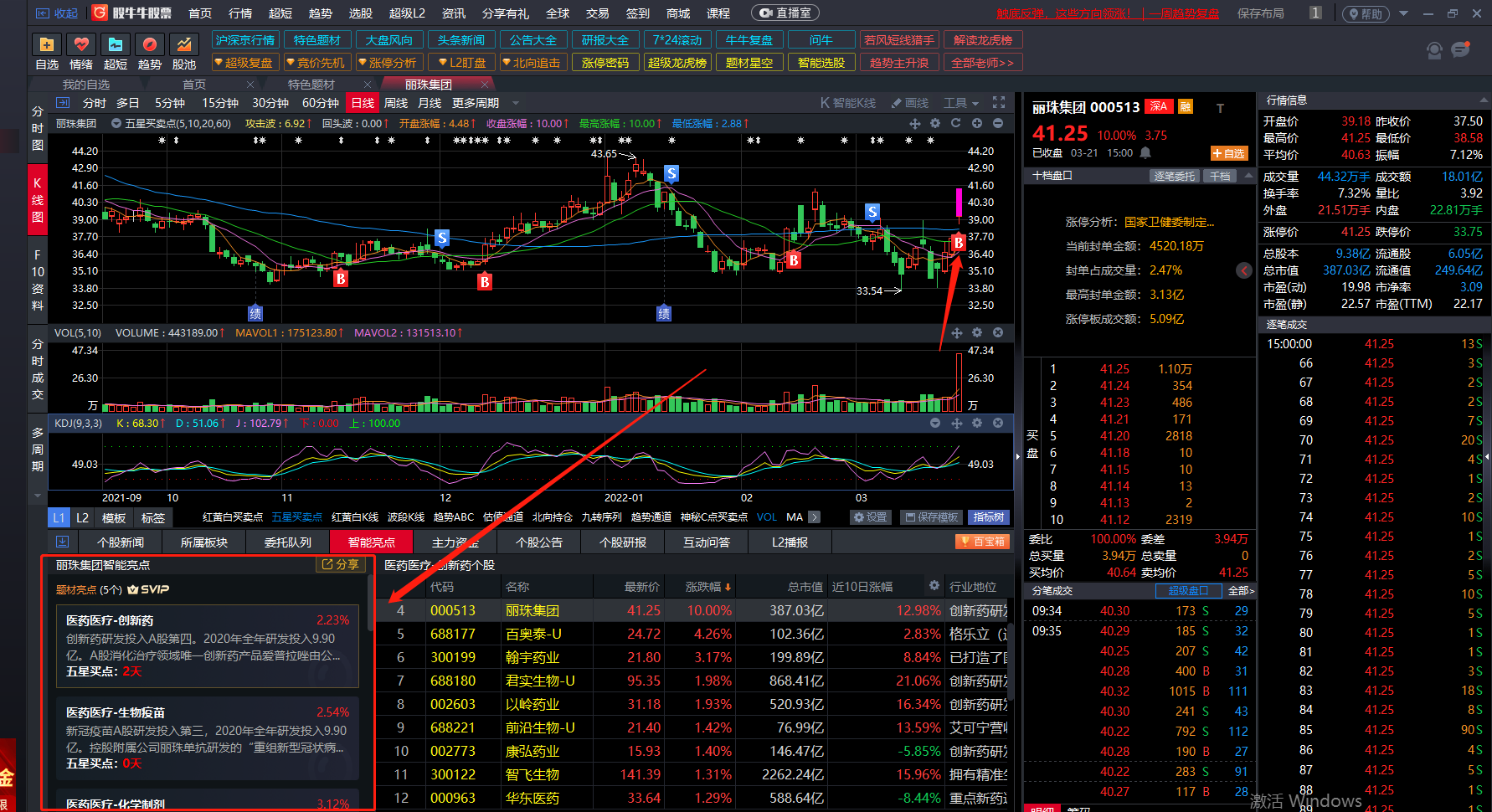Switch to L1 data level
This screenshot has height=812, width=1492.
click(58, 517)
